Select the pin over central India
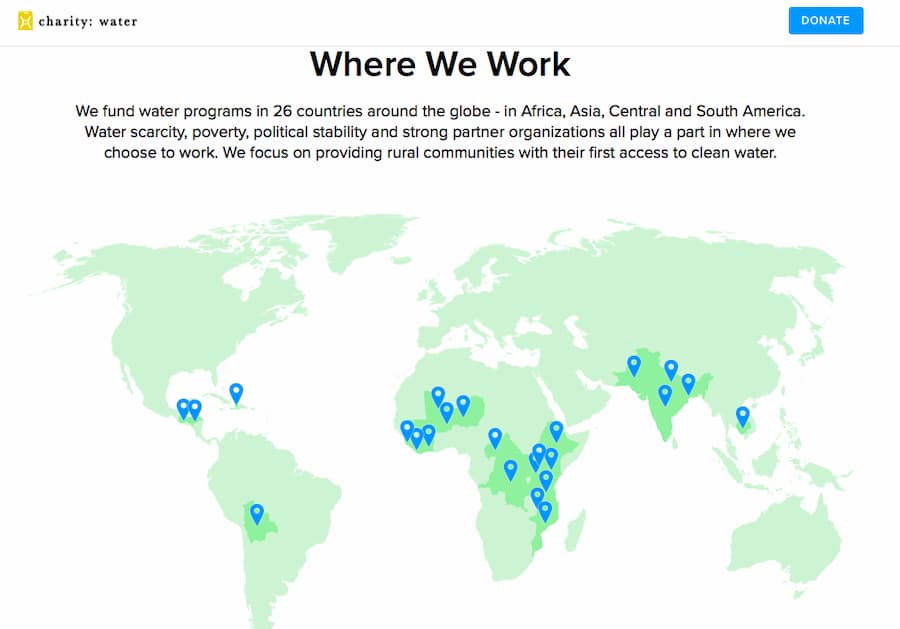This screenshot has height=629, width=900. [665, 396]
